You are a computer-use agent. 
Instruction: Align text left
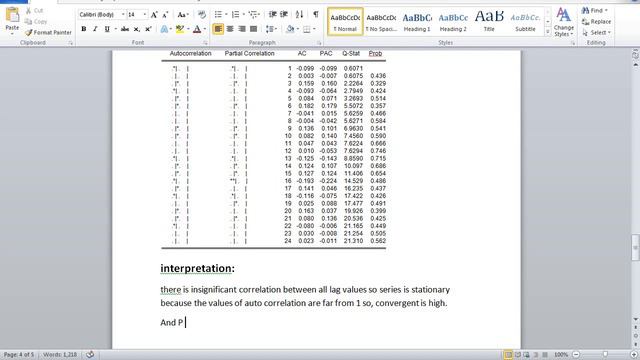click(218, 29)
